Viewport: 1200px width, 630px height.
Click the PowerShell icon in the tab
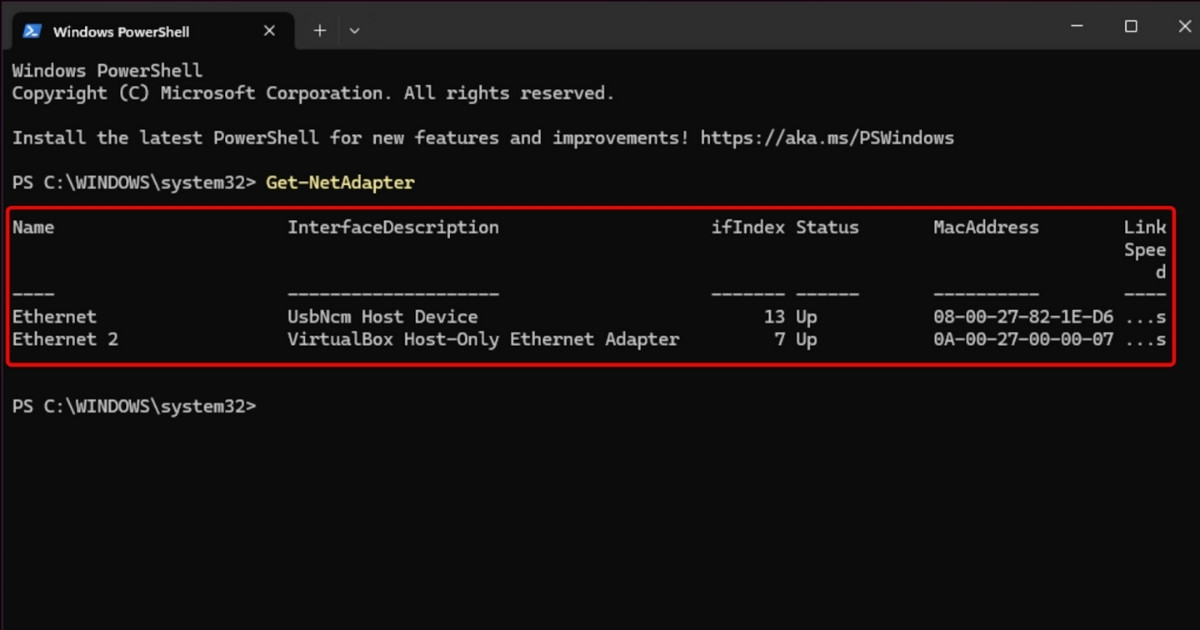click(32, 31)
